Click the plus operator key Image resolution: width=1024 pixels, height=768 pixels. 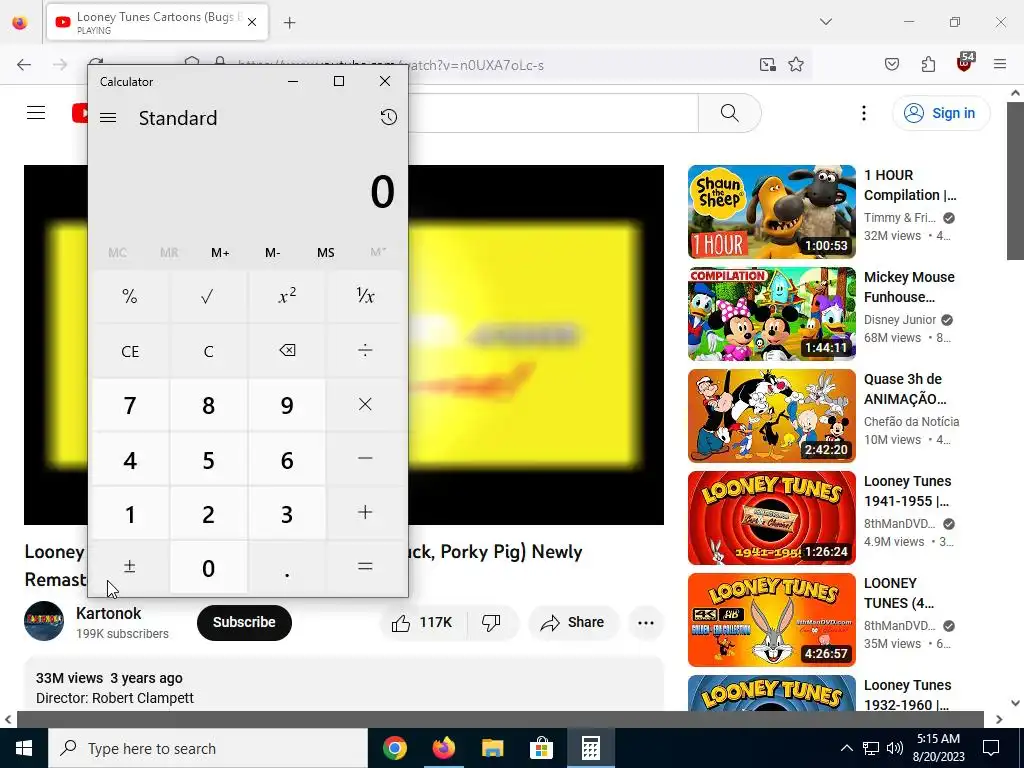coord(365,513)
